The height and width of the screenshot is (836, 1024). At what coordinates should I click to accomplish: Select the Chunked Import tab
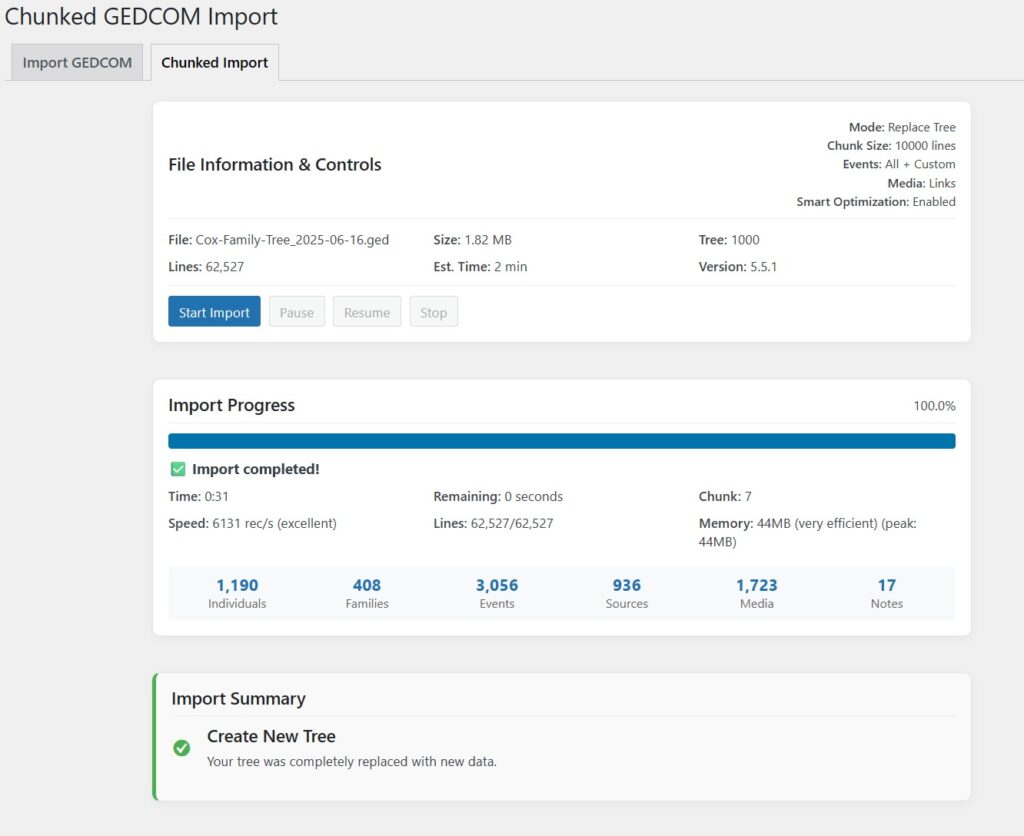point(214,62)
